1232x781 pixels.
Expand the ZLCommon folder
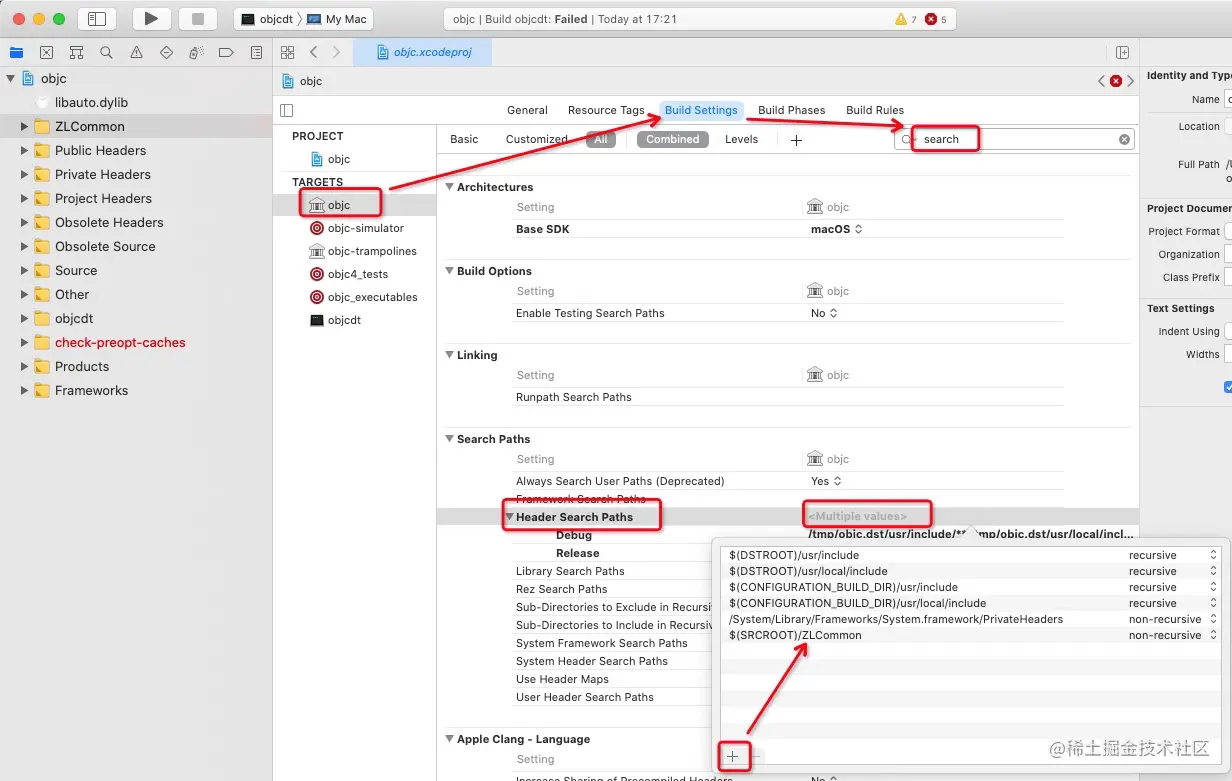click(25, 127)
